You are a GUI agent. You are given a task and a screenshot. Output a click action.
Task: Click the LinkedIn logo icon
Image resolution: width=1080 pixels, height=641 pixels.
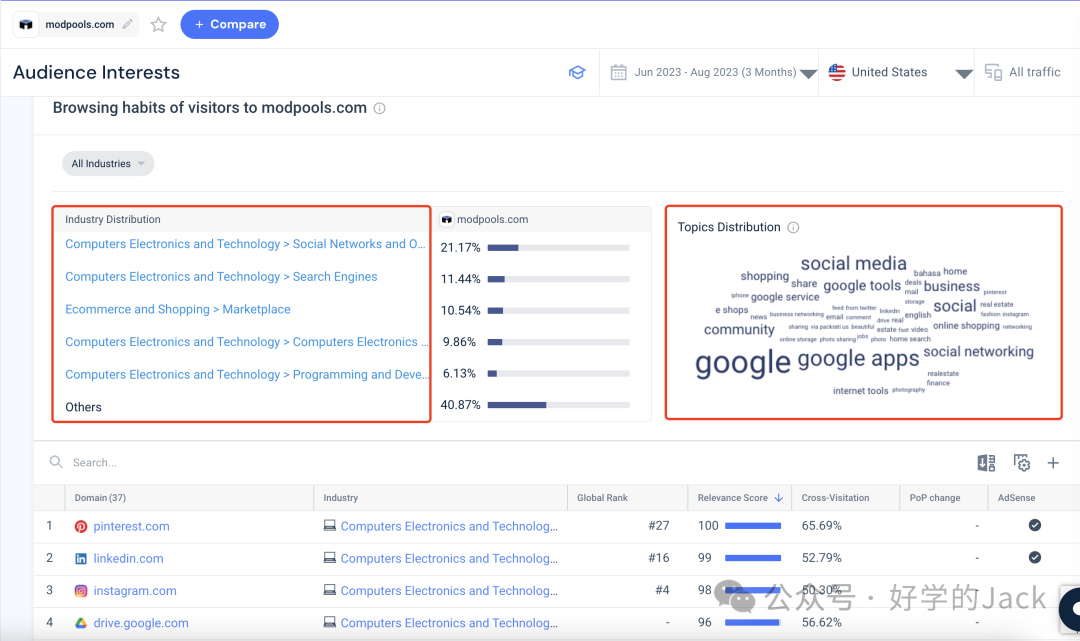coord(81,559)
